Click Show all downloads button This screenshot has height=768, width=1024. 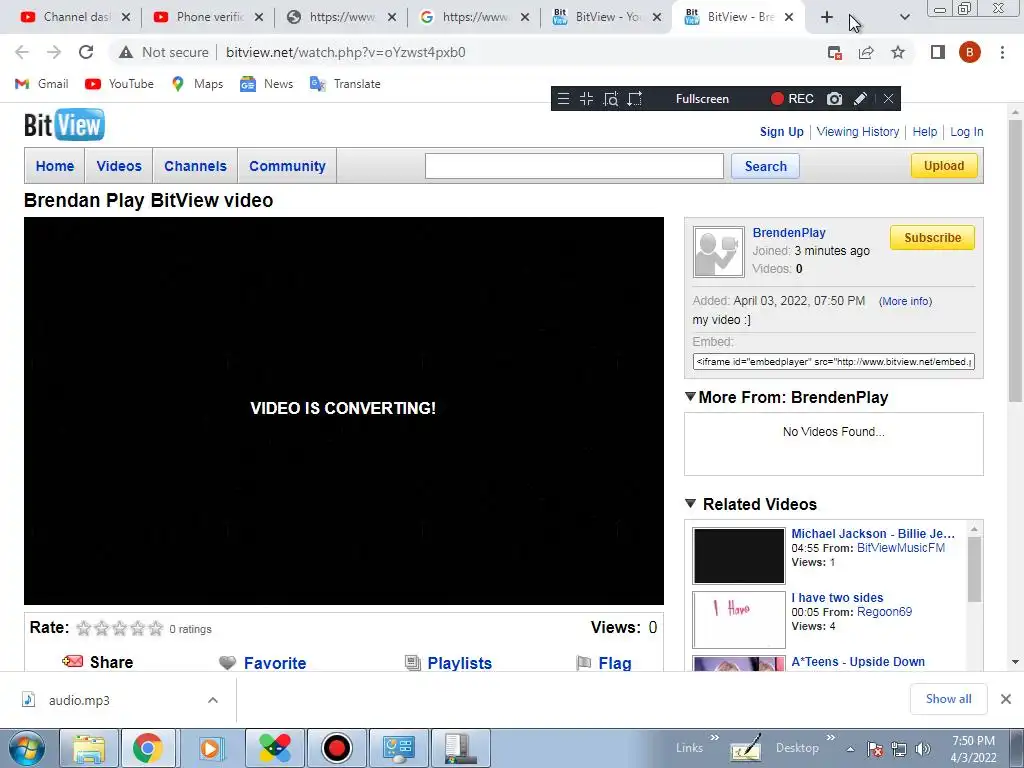pyautogui.click(x=948, y=699)
